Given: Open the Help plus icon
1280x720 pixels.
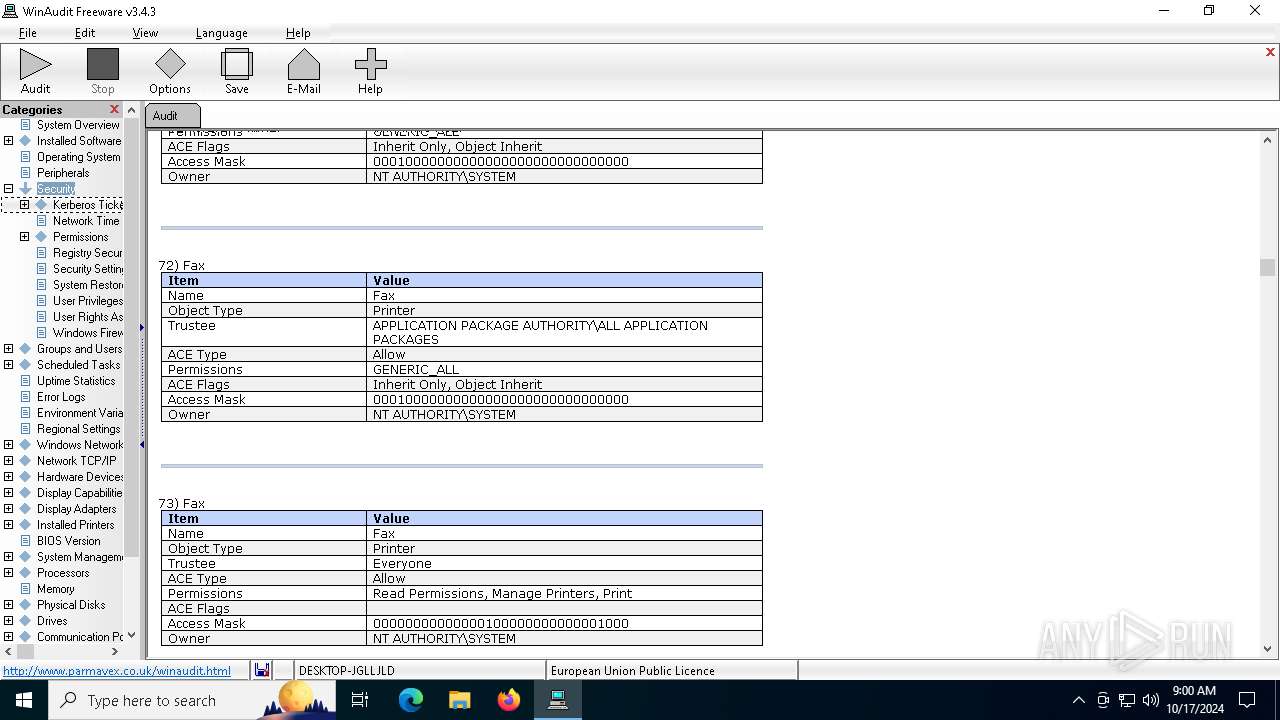Looking at the screenshot, I should [370, 72].
